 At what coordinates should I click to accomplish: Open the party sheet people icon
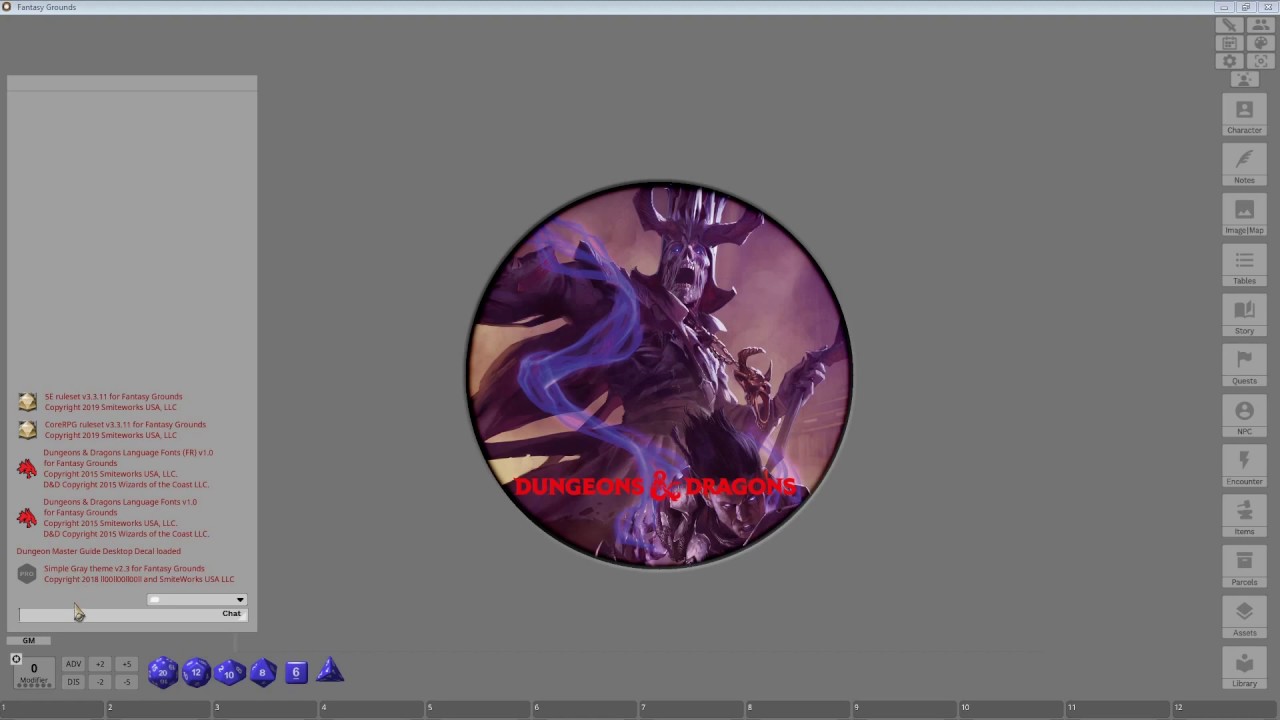(1260, 25)
